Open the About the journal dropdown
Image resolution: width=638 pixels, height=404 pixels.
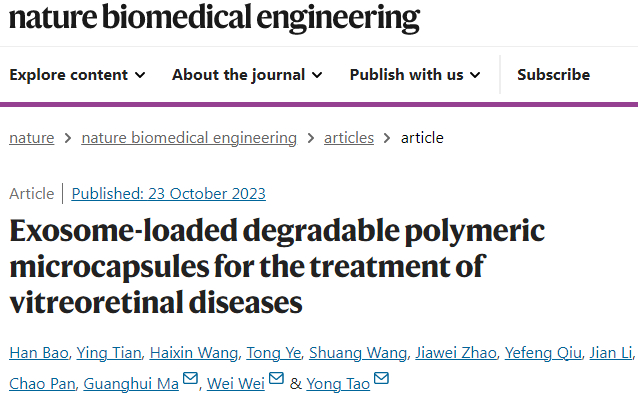coord(246,74)
